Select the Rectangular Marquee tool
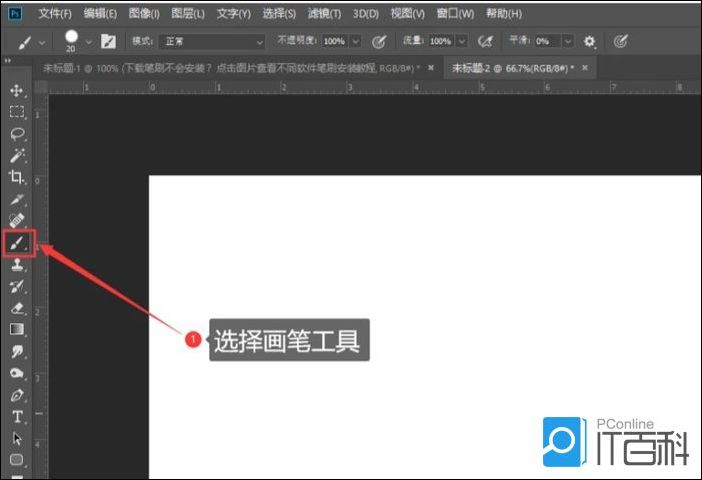 [17, 112]
